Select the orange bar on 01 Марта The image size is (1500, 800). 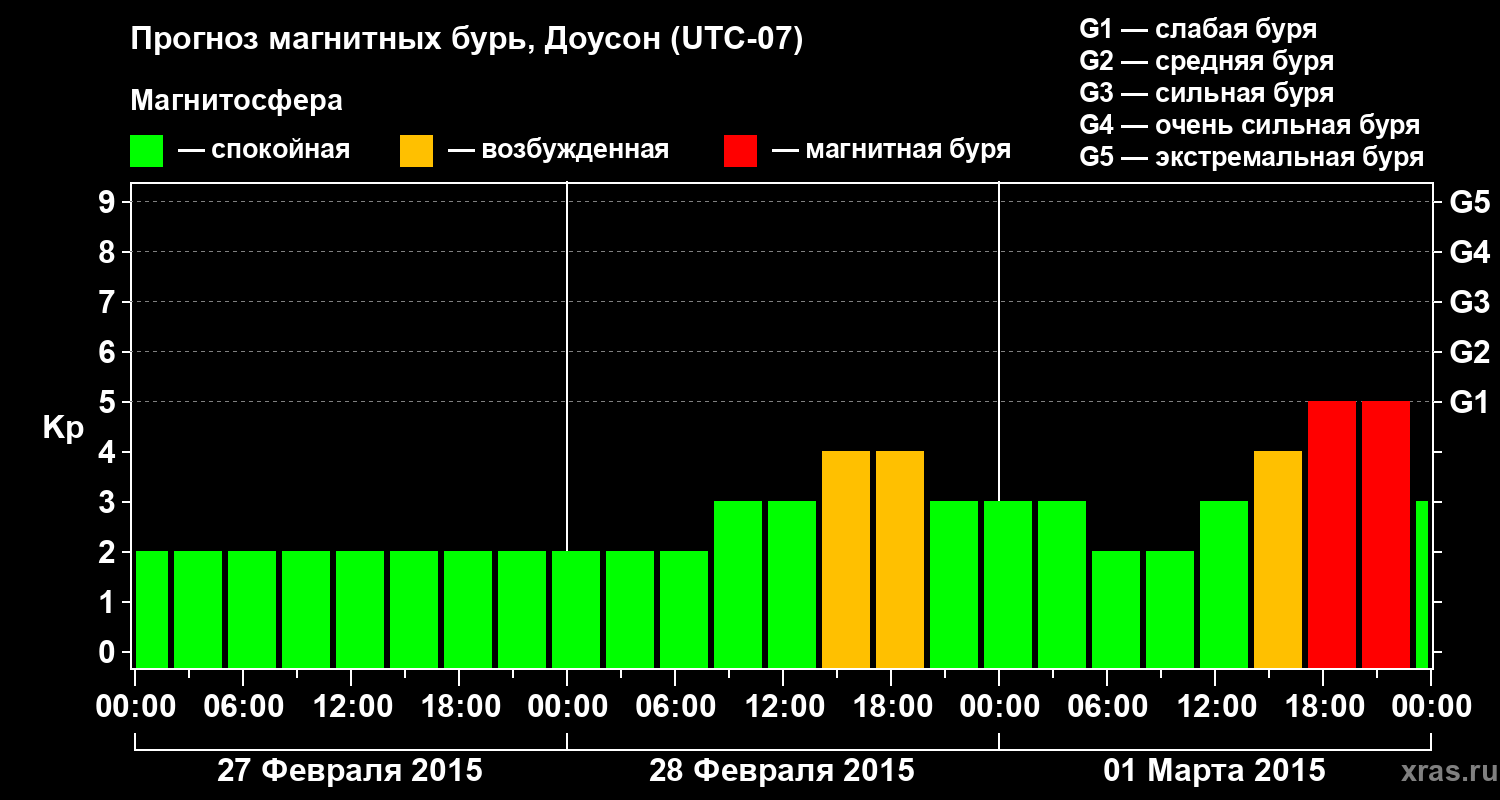[1278, 560]
